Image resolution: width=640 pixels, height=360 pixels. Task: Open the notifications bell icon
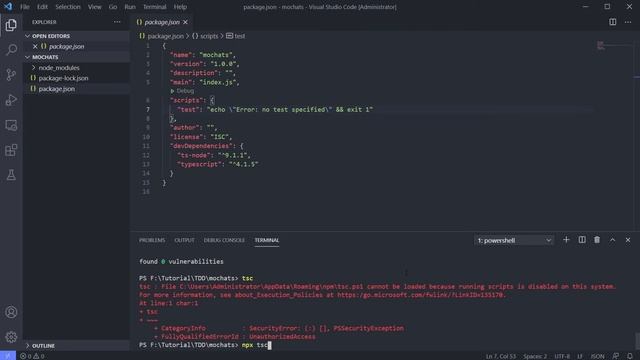click(630, 356)
